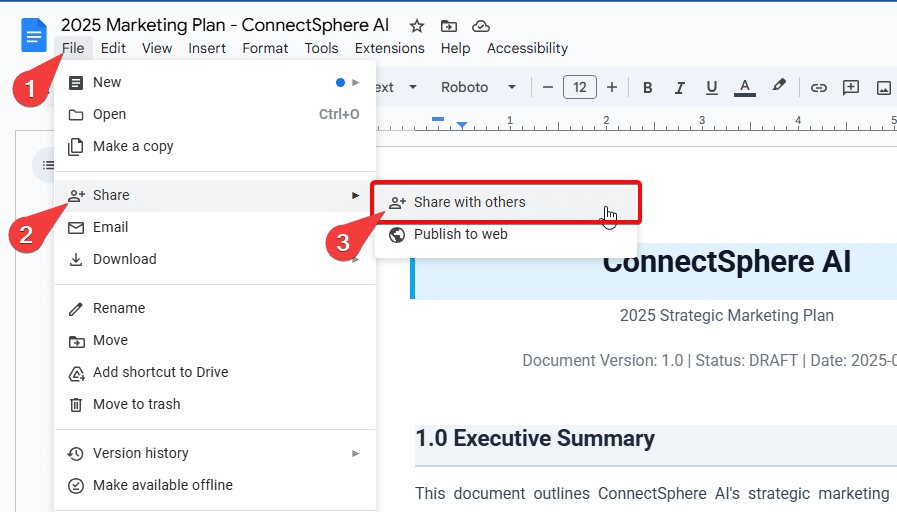Choose Make available offline
Viewport: 897px width, 512px height.
(215, 486)
